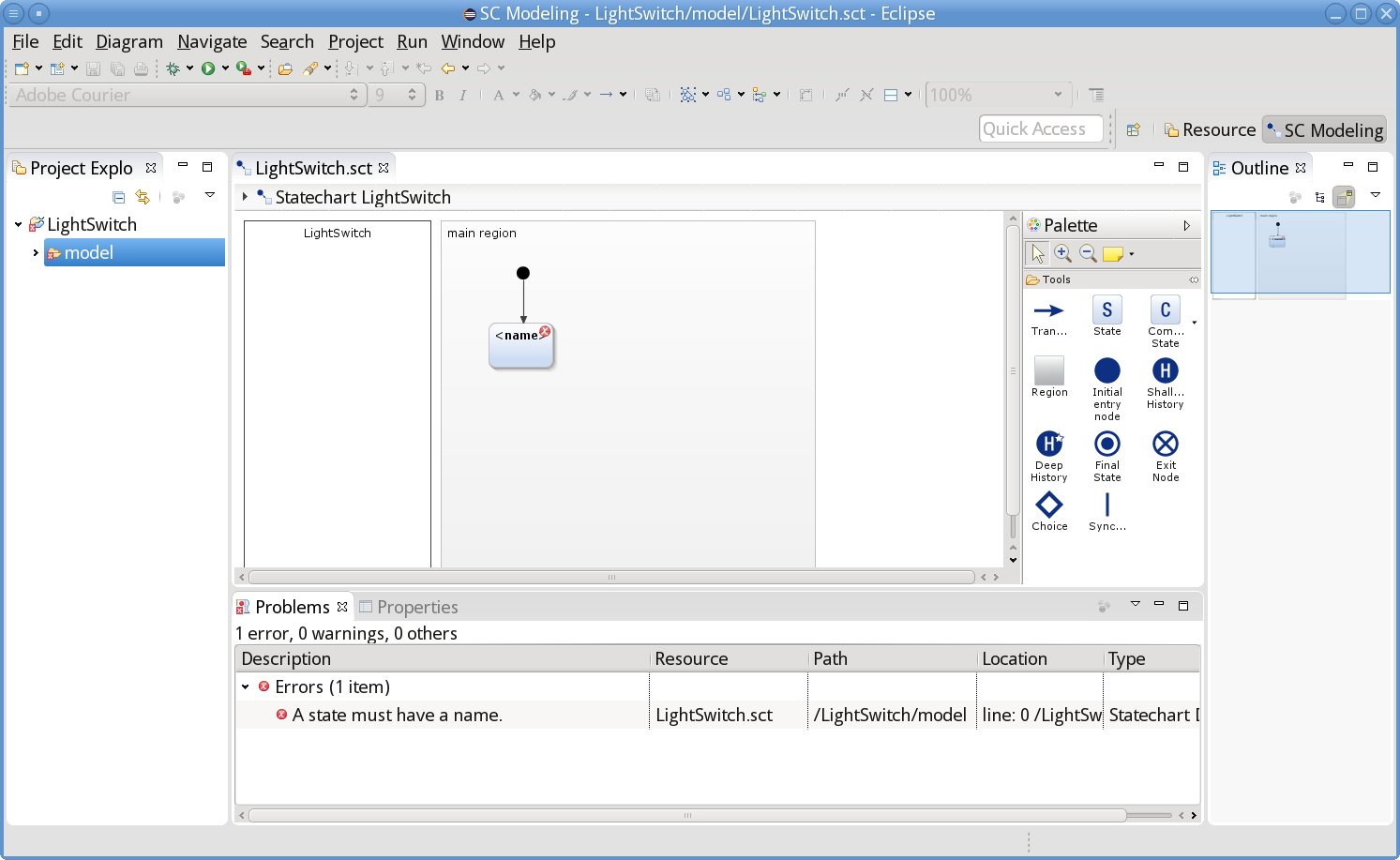Click the Select All diagram toolbar icon
1400x860 pixels.
pyautogui.click(x=688, y=95)
